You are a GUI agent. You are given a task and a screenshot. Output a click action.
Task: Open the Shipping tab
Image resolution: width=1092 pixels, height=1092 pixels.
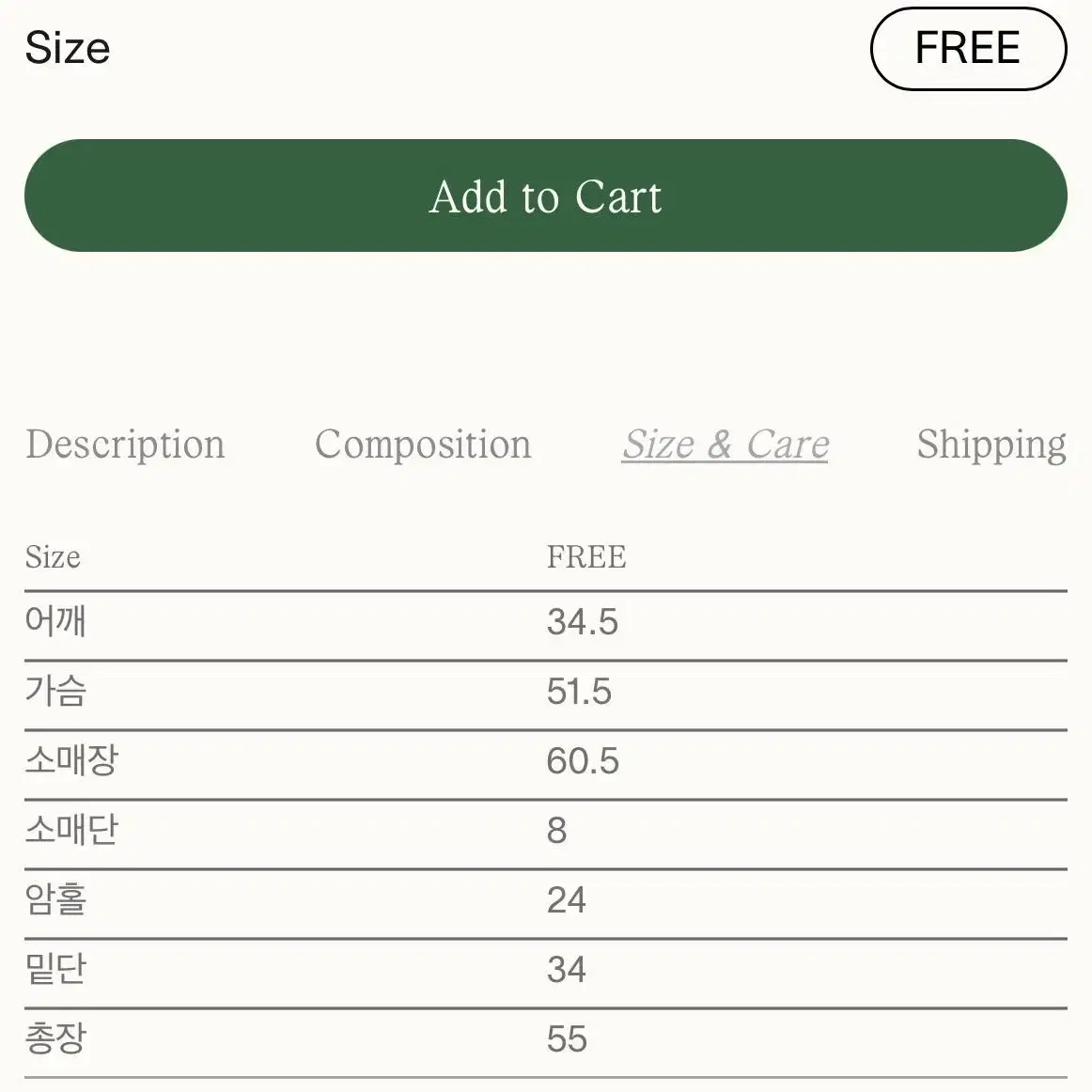[x=991, y=445]
